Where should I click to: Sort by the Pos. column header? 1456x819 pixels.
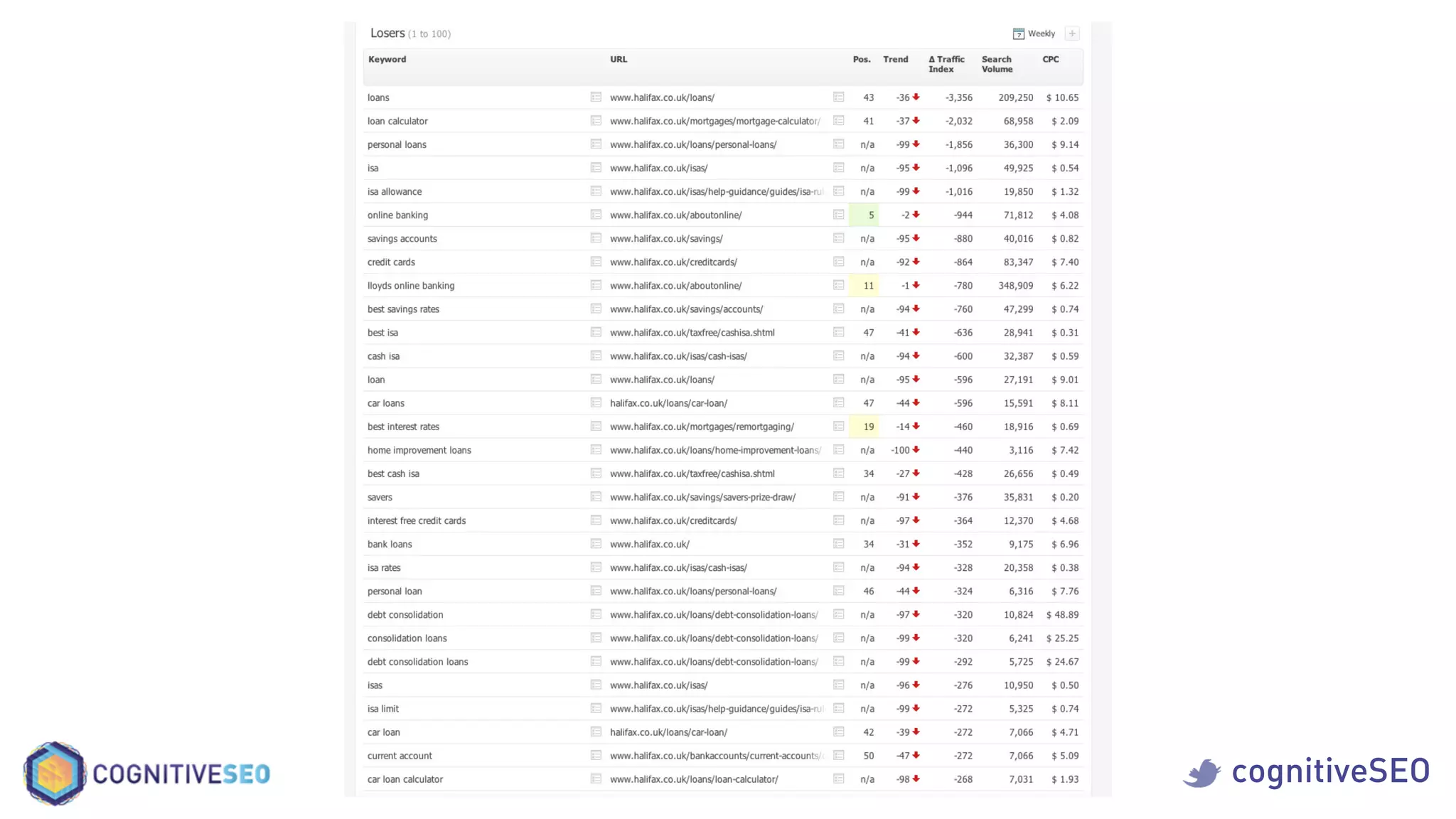tap(862, 60)
